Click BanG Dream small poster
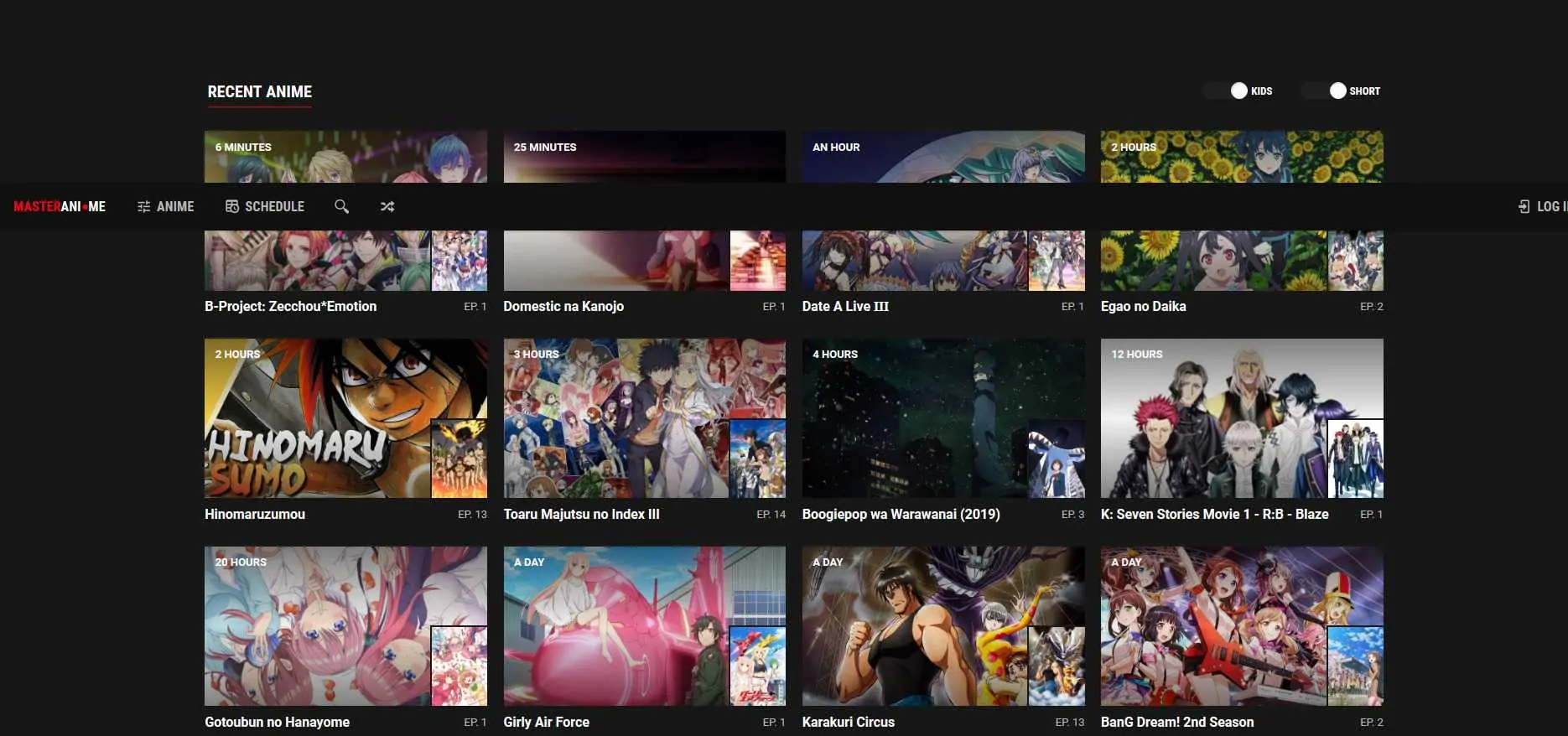Viewport: 1568px width, 736px height. pos(1355,666)
